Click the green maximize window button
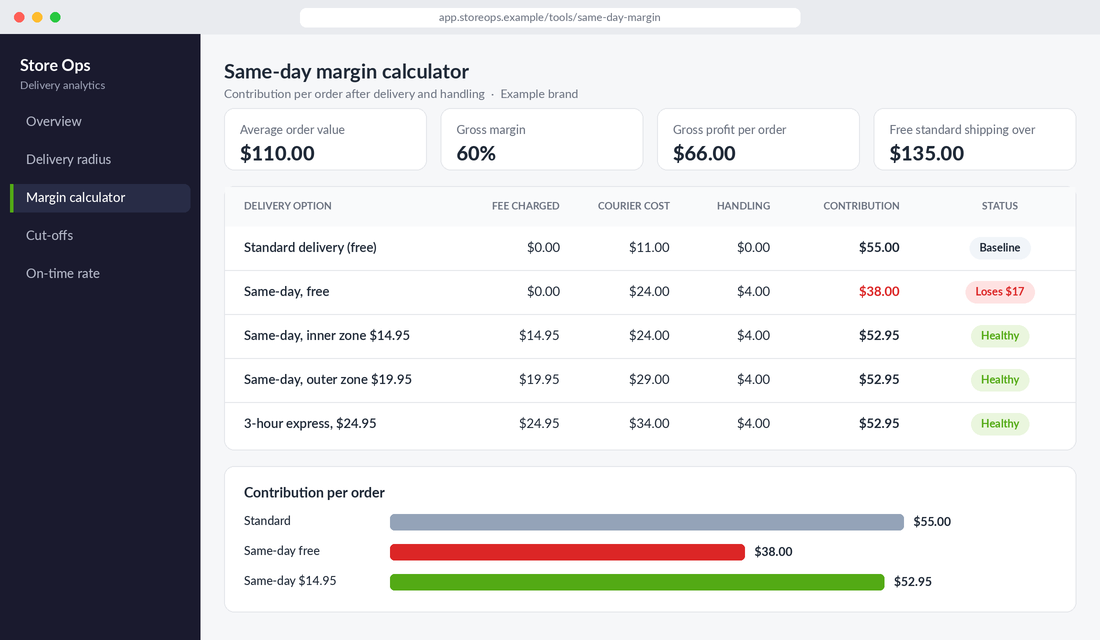The height and width of the screenshot is (640, 1100). [x=55, y=18]
